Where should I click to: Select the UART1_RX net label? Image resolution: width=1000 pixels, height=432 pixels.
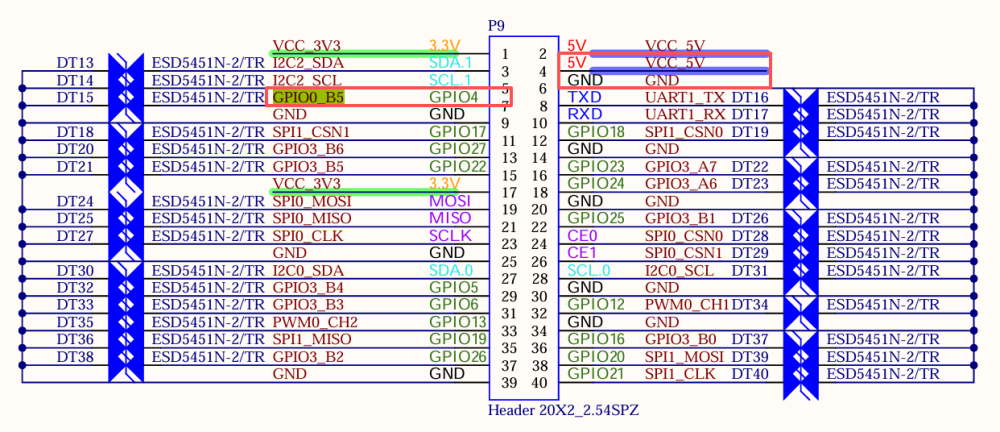click(685, 115)
